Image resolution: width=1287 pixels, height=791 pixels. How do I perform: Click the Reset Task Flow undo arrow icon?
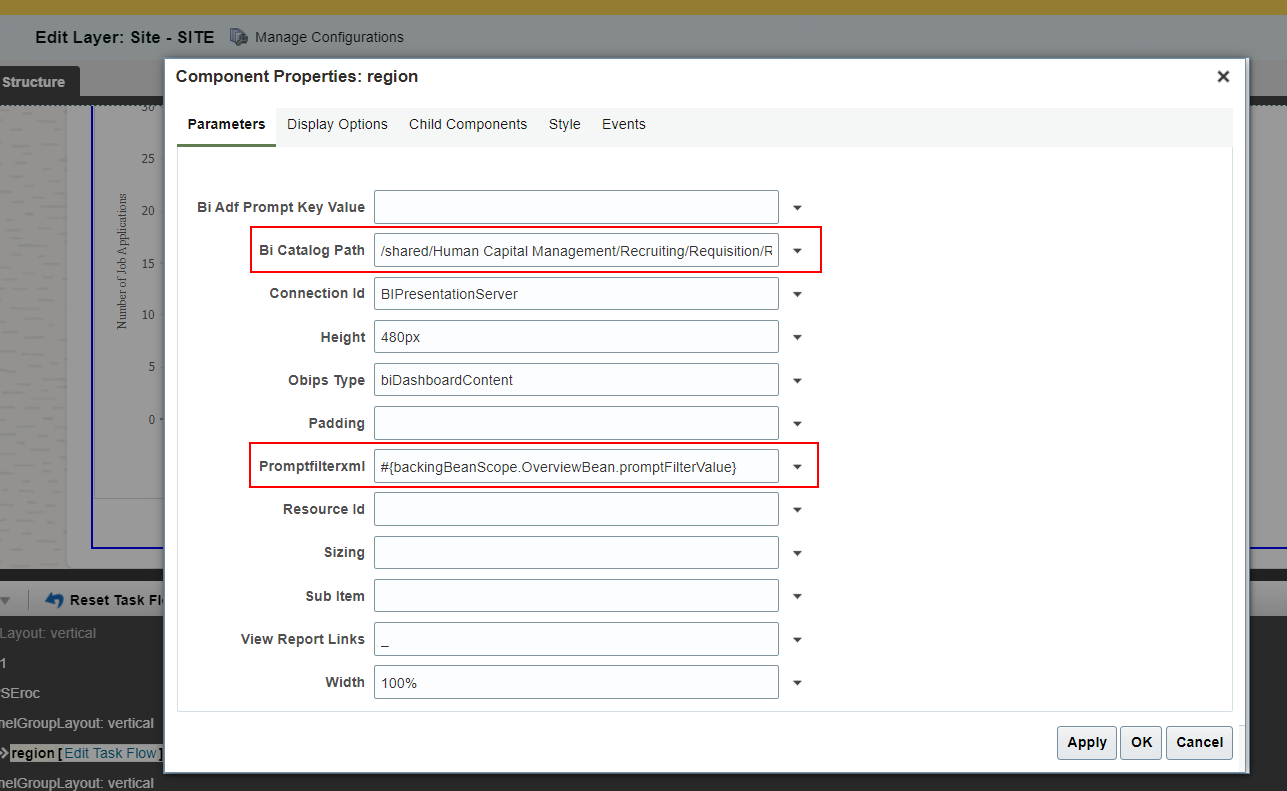coord(53,599)
